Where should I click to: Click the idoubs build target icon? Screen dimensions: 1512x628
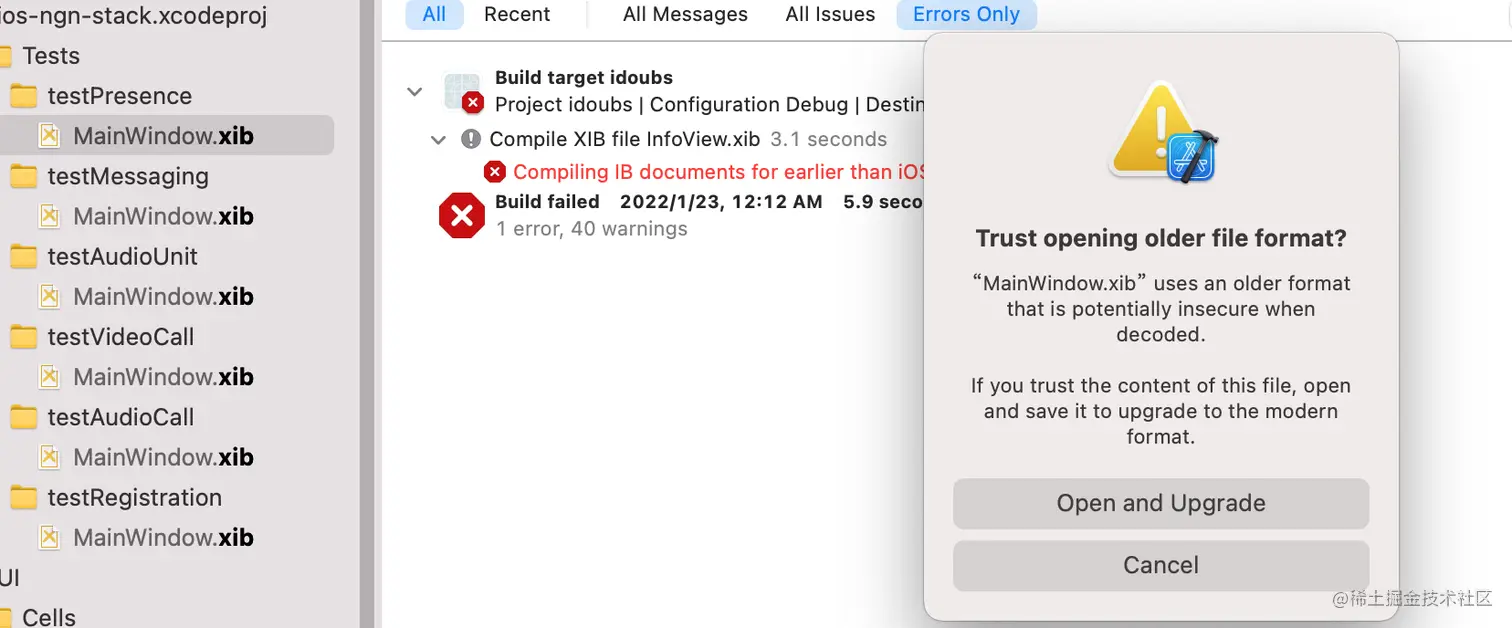462,92
